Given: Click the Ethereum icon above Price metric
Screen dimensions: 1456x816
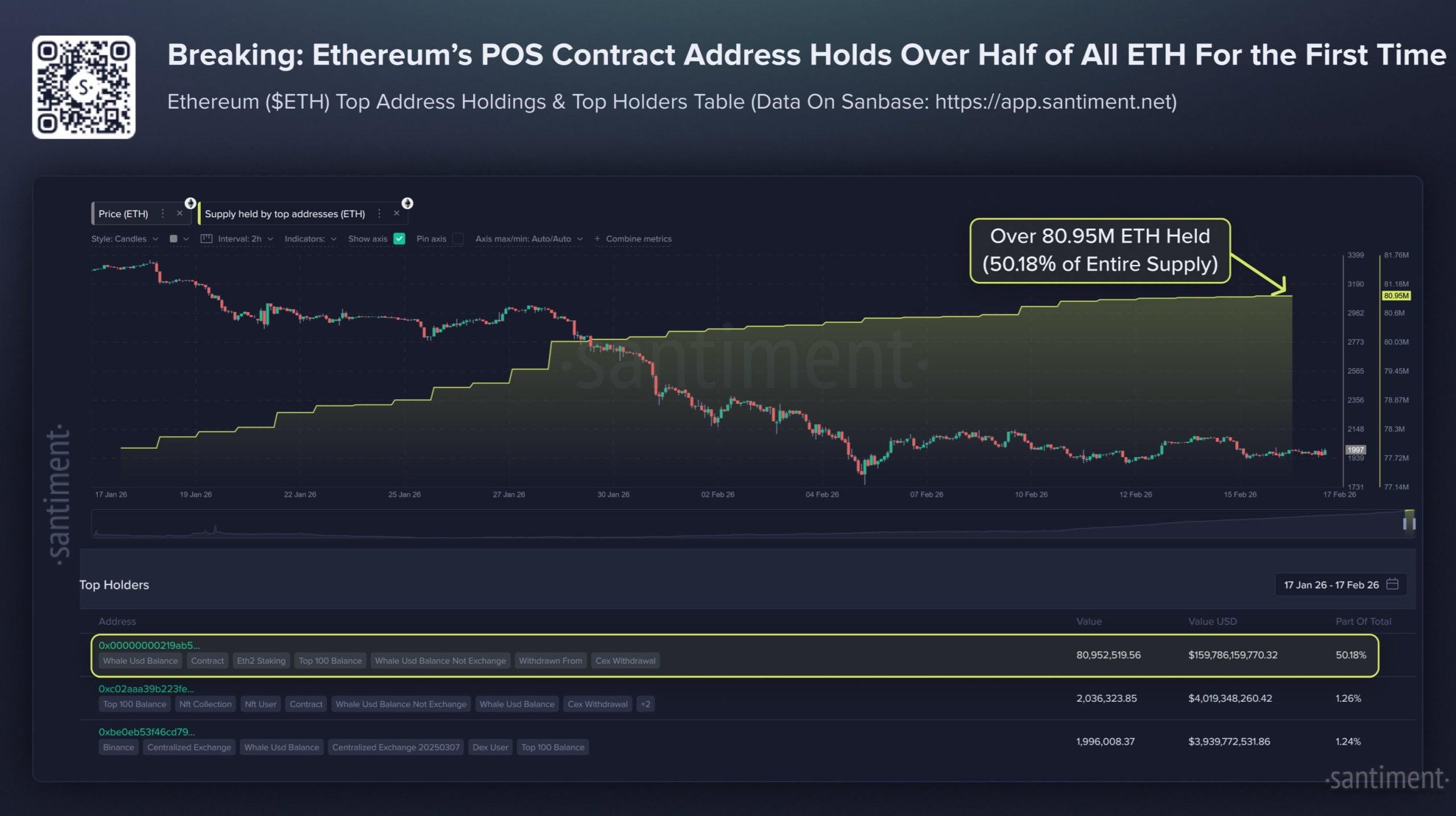Looking at the screenshot, I should tap(191, 204).
